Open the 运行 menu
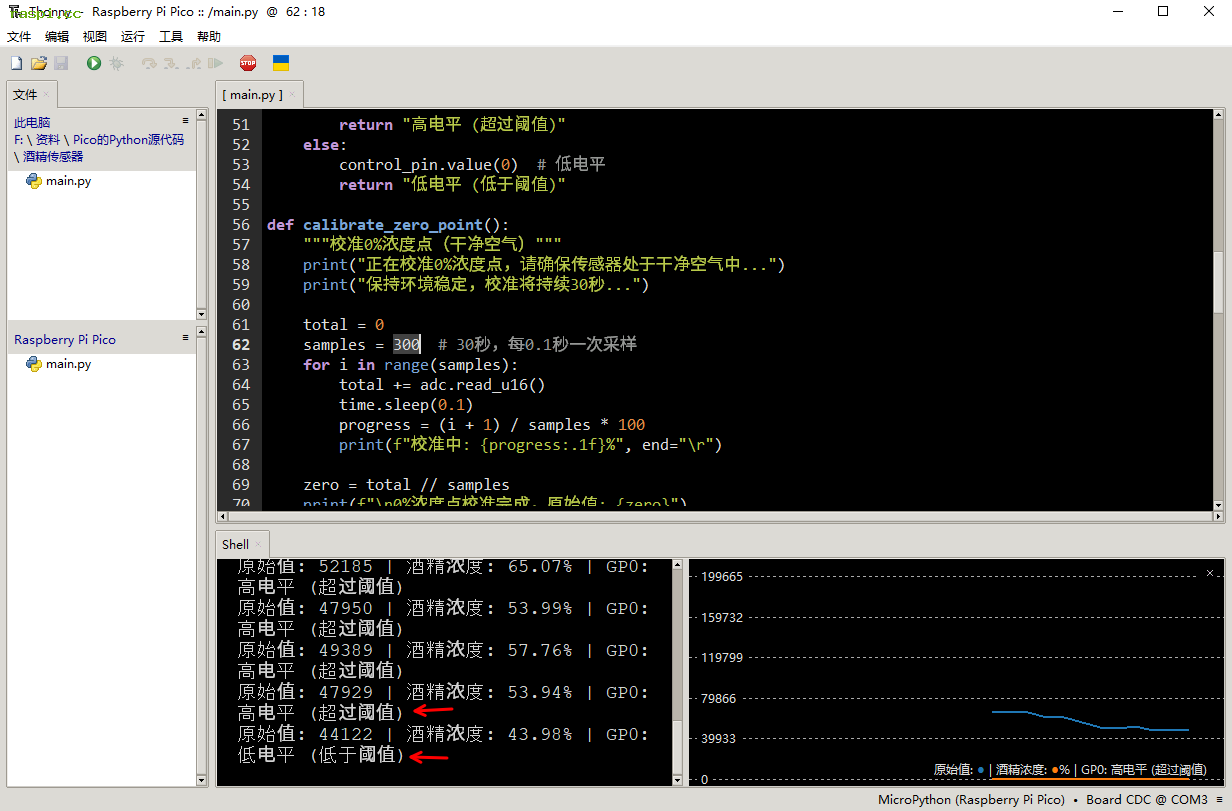Viewport: 1232px width, 811px height. point(132,36)
